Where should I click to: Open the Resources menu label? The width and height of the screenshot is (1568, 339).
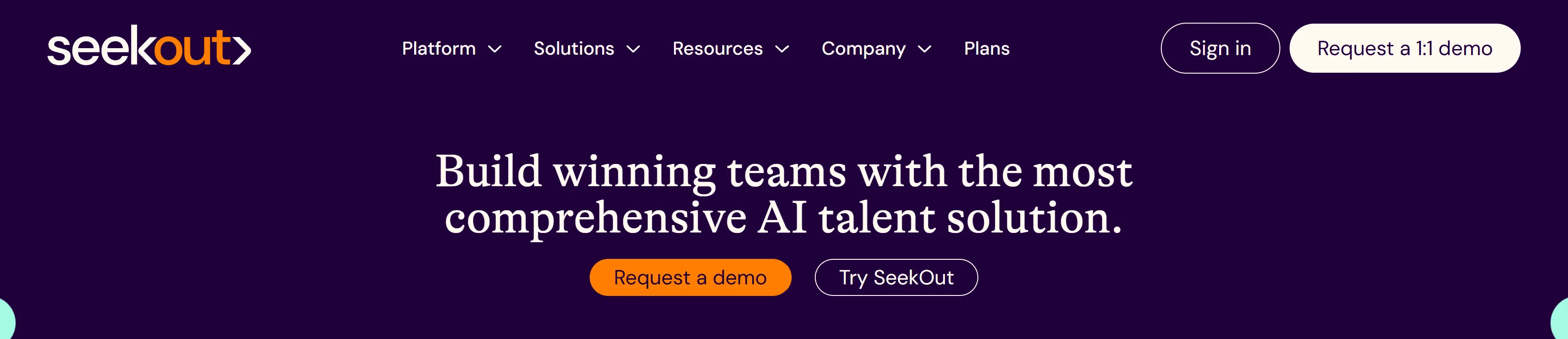pos(718,49)
